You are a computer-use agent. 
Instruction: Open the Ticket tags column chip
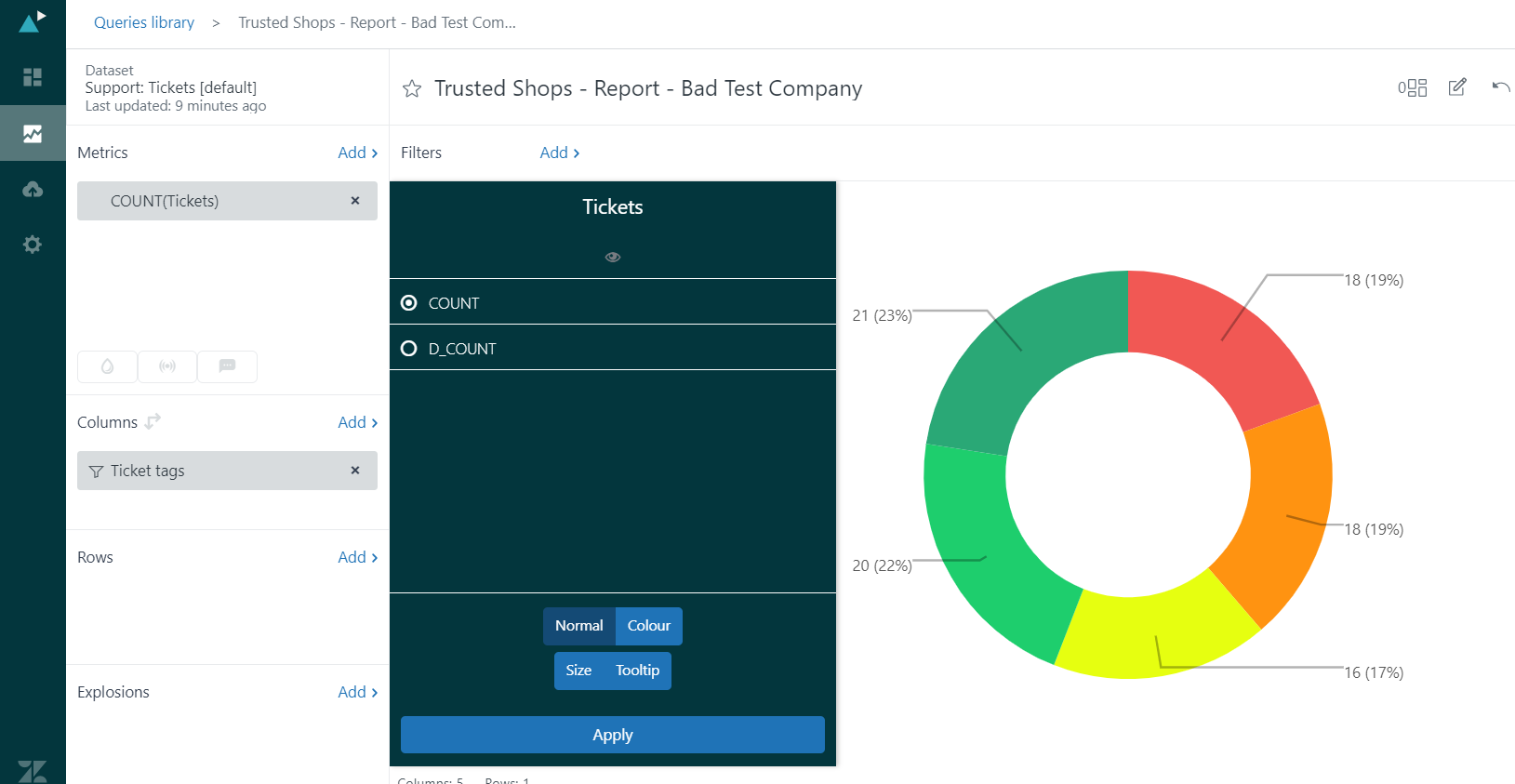coord(227,471)
